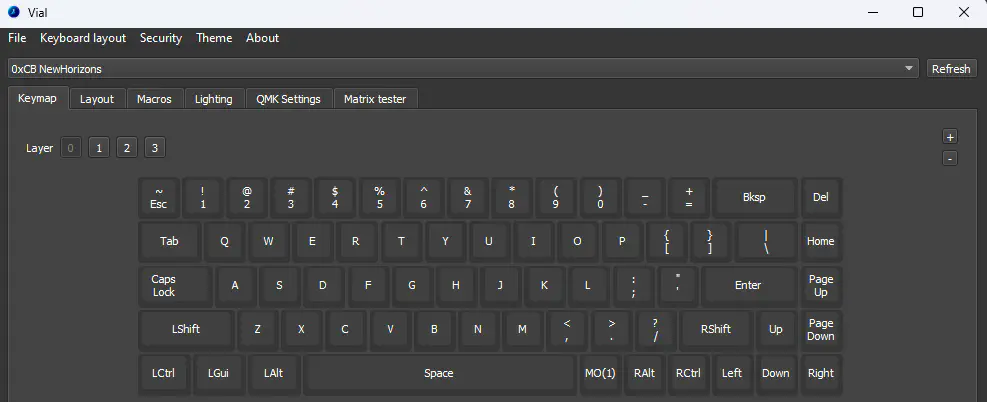
Task: Switch to layer 2
Action: [126, 148]
